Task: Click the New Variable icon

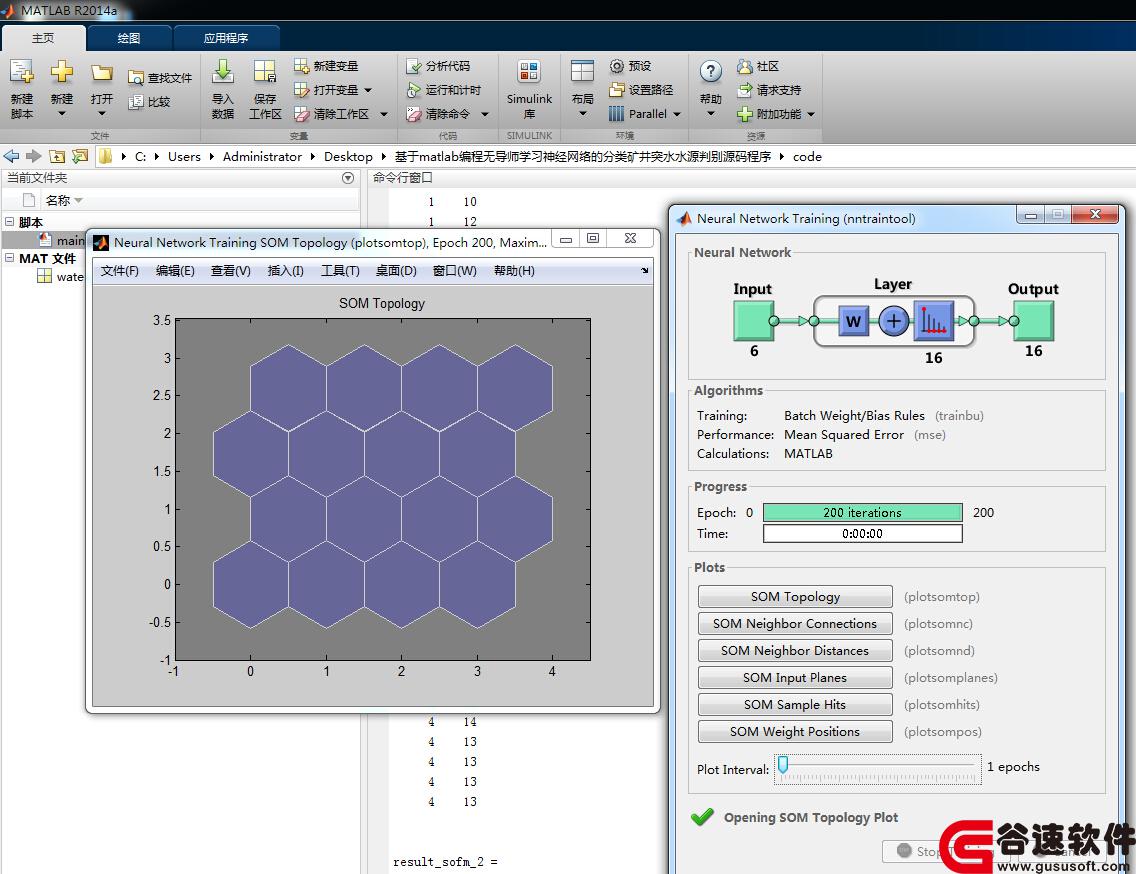Action: point(301,66)
